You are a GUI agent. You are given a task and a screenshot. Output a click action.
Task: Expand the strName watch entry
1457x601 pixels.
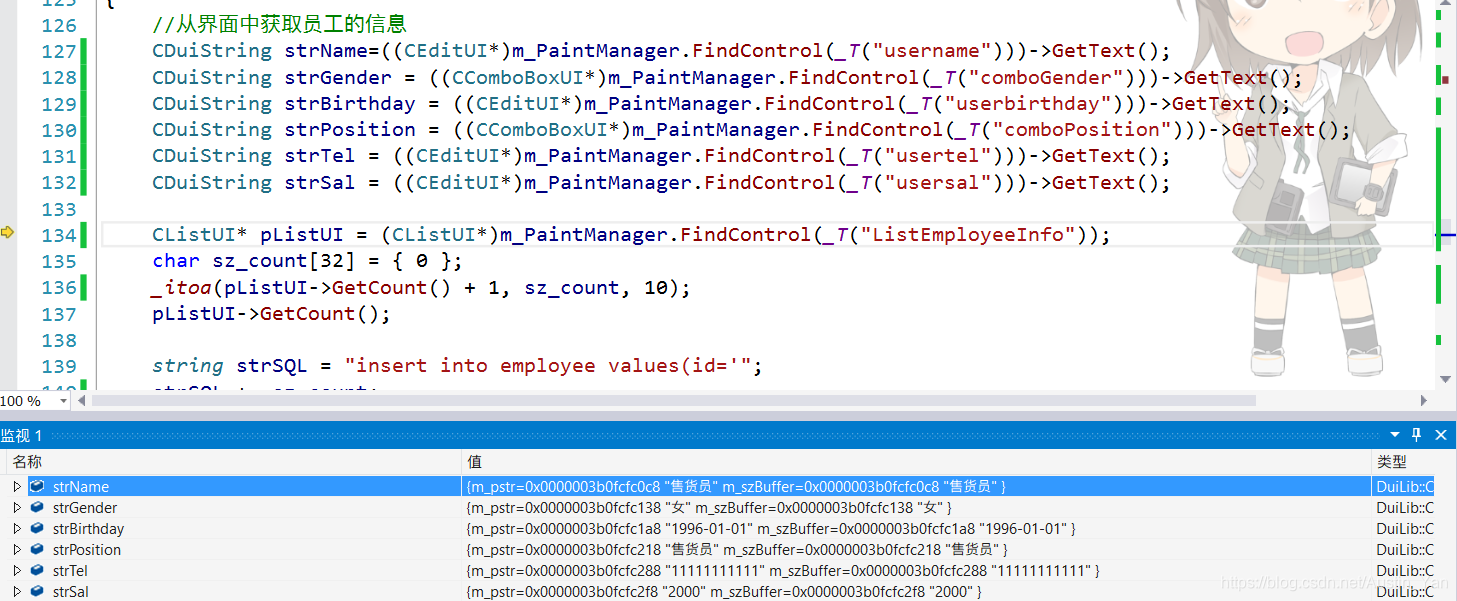coord(17,487)
